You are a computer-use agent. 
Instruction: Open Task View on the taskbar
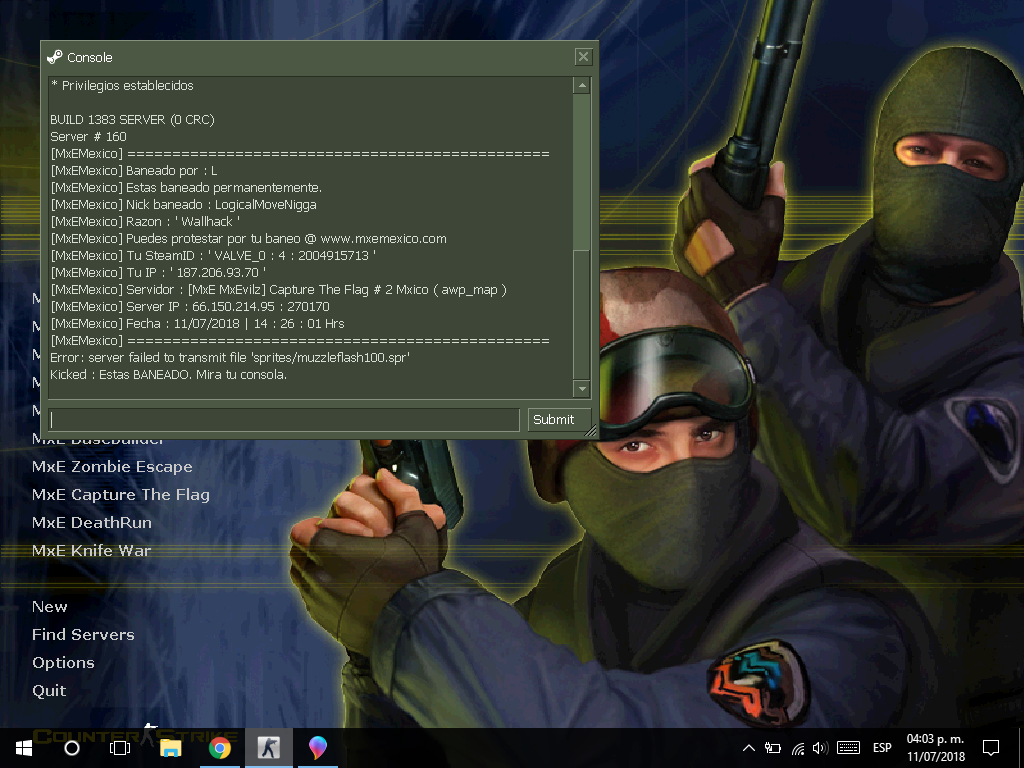pos(120,748)
